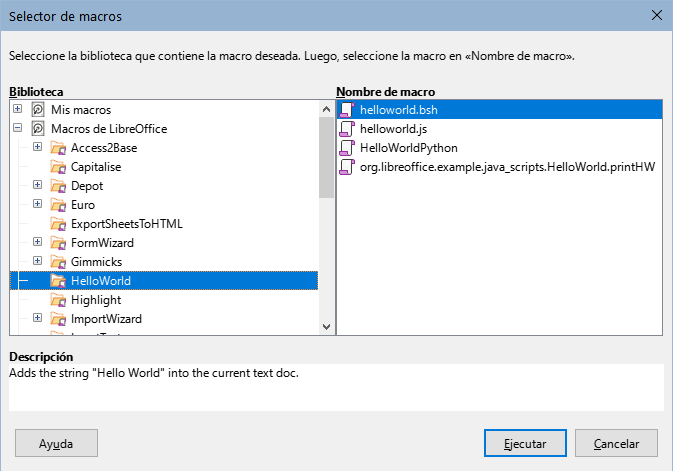673x471 pixels.
Task: Select the Depot library label
Action: (x=87, y=186)
